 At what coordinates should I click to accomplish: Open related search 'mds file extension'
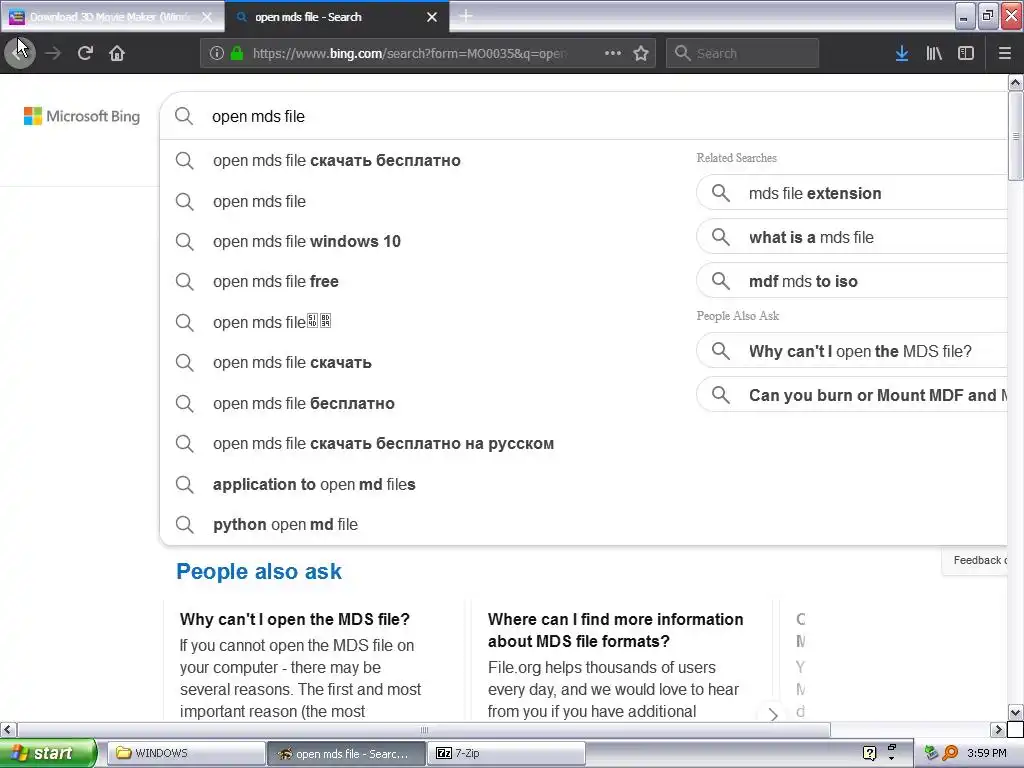point(852,193)
